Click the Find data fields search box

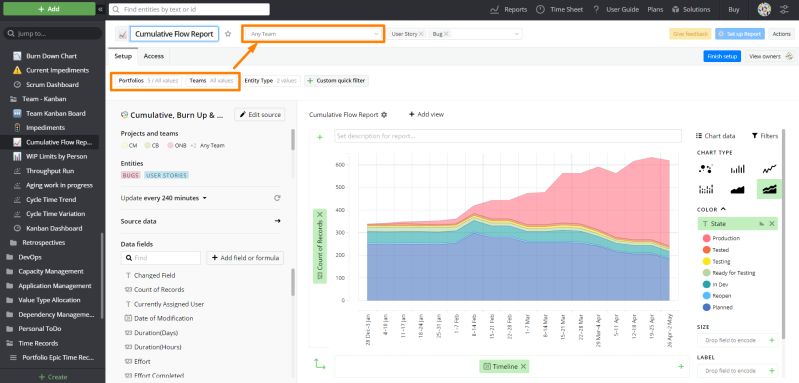point(161,258)
